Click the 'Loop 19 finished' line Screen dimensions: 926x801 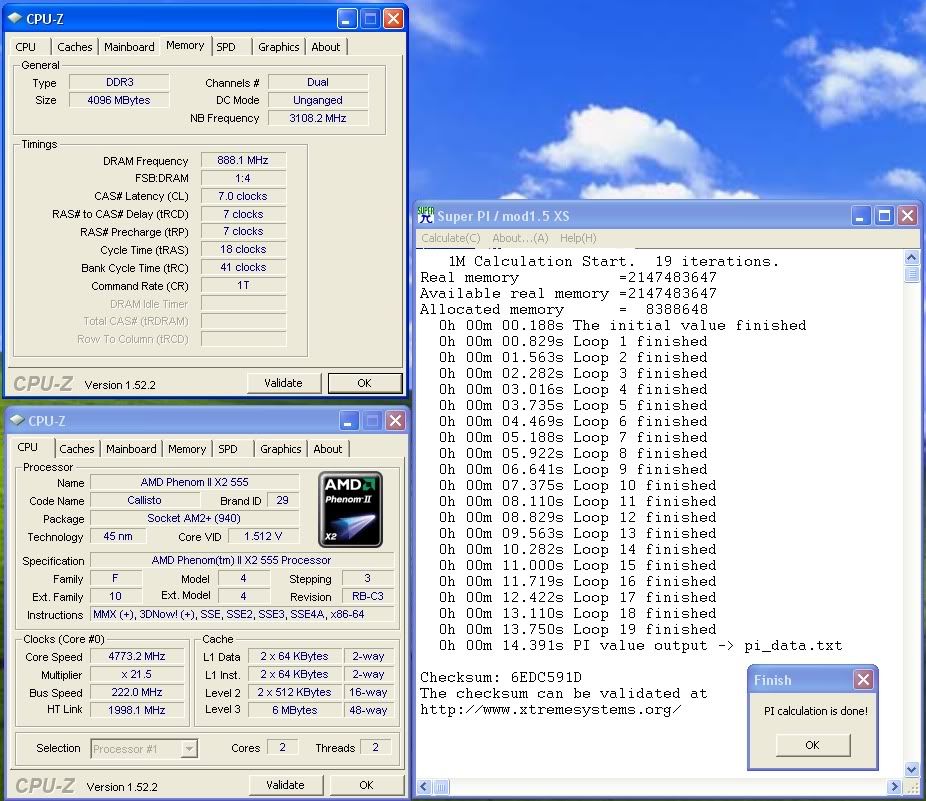(x=577, y=629)
